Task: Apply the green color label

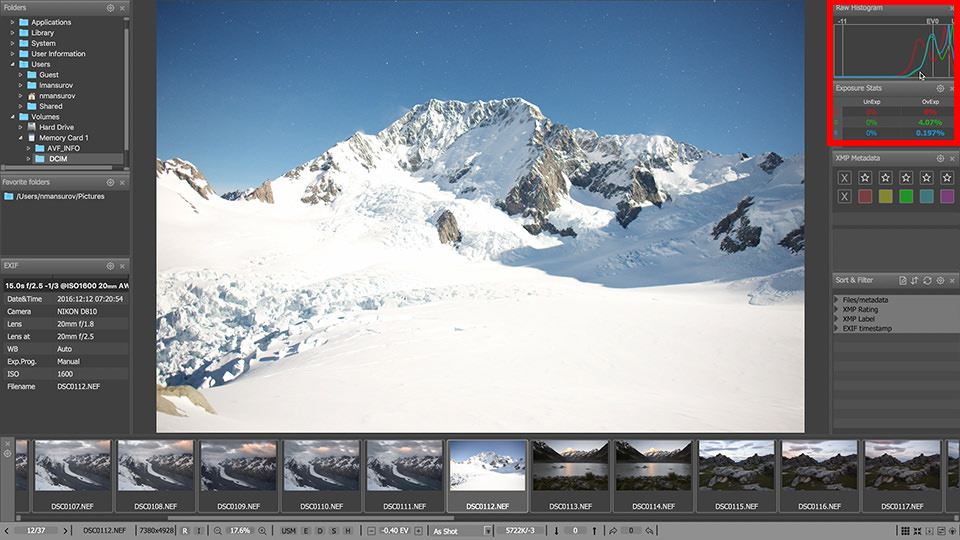Action: pos(906,196)
